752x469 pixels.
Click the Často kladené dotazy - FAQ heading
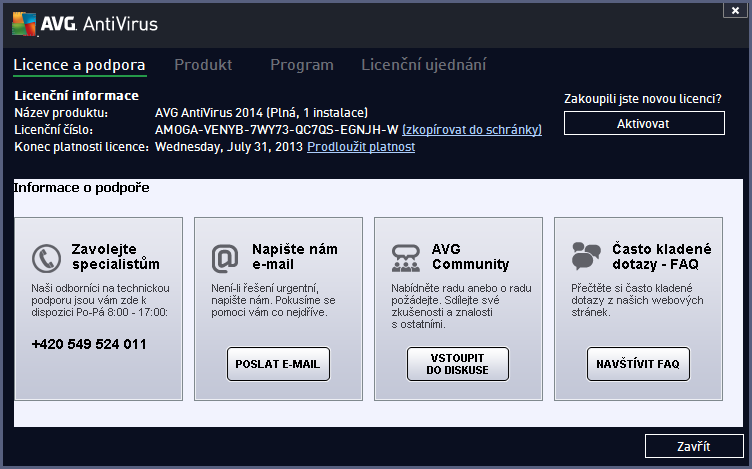[x=662, y=257]
